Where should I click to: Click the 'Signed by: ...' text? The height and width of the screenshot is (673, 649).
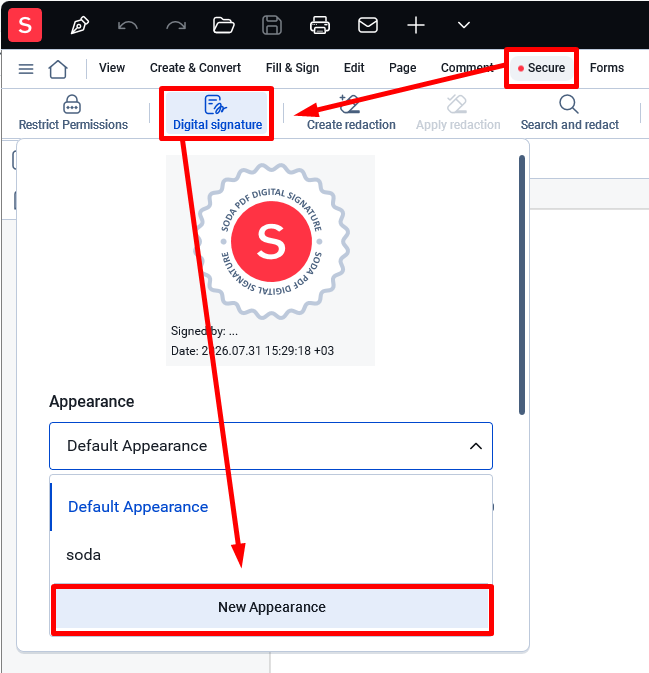tap(204, 331)
